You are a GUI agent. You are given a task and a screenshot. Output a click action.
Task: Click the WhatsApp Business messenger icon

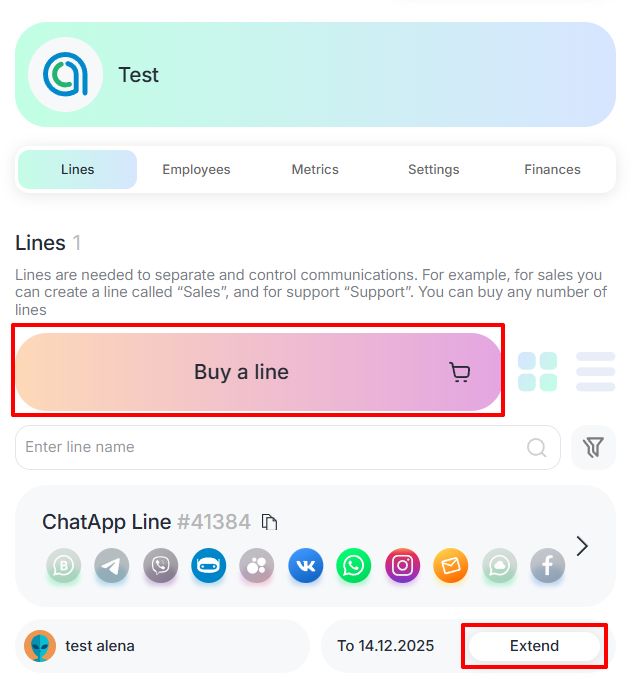(x=63, y=567)
